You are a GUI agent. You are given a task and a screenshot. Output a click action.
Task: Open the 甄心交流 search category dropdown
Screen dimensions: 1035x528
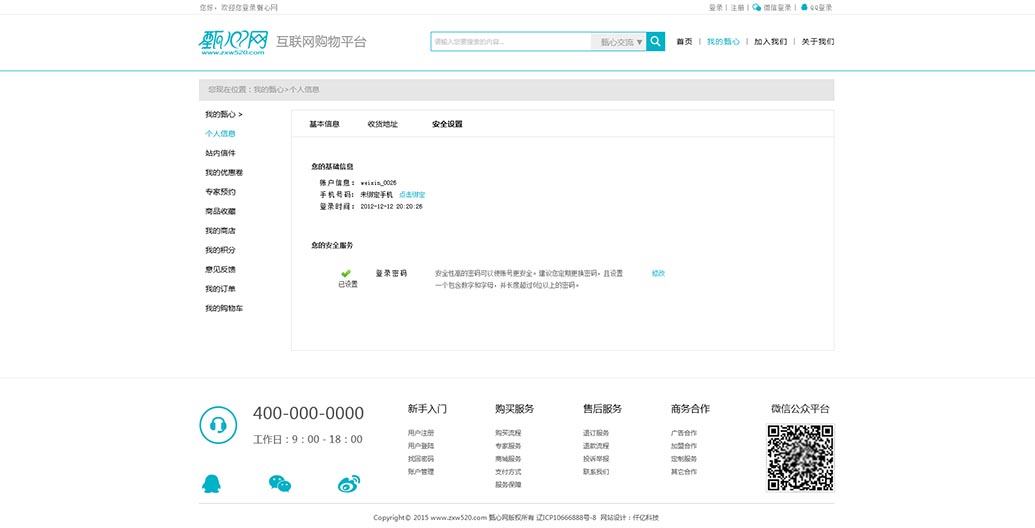click(621, 42)
